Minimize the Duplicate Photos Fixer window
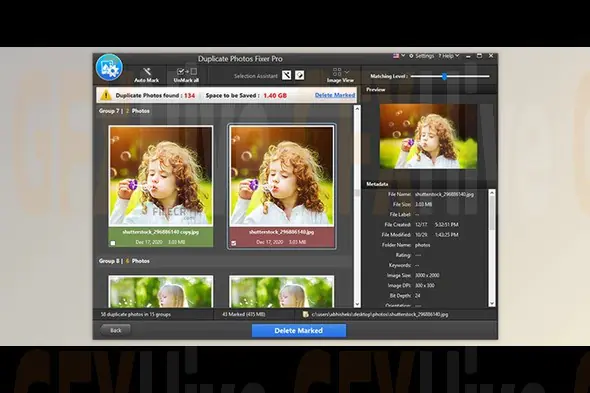 468,56
